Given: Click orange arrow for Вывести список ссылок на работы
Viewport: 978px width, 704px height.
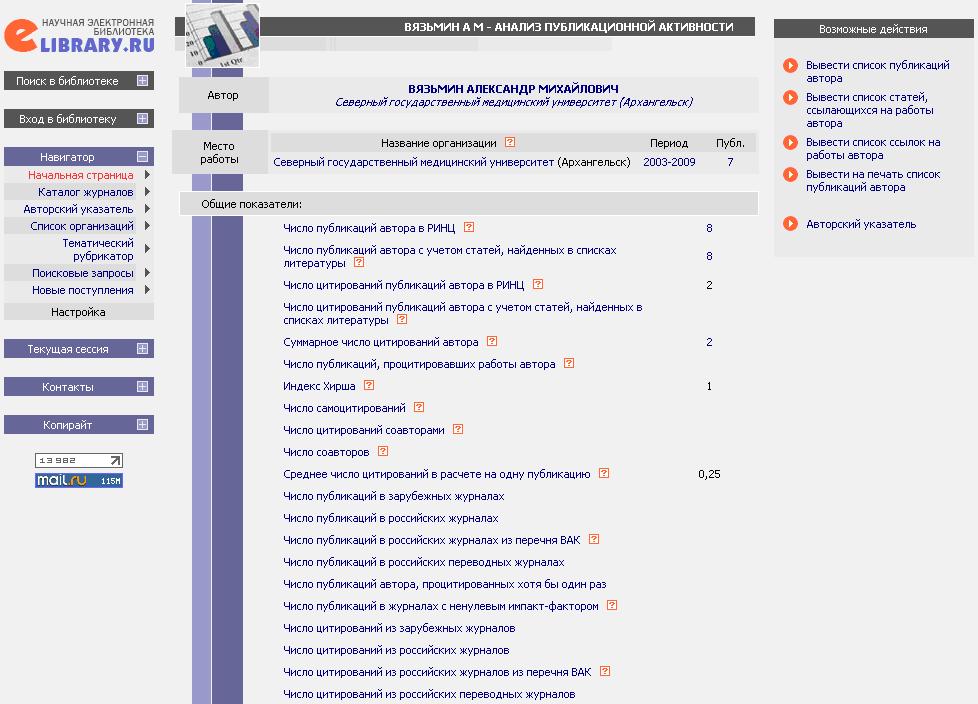Looking at the screenshot, I should point(790,142).
